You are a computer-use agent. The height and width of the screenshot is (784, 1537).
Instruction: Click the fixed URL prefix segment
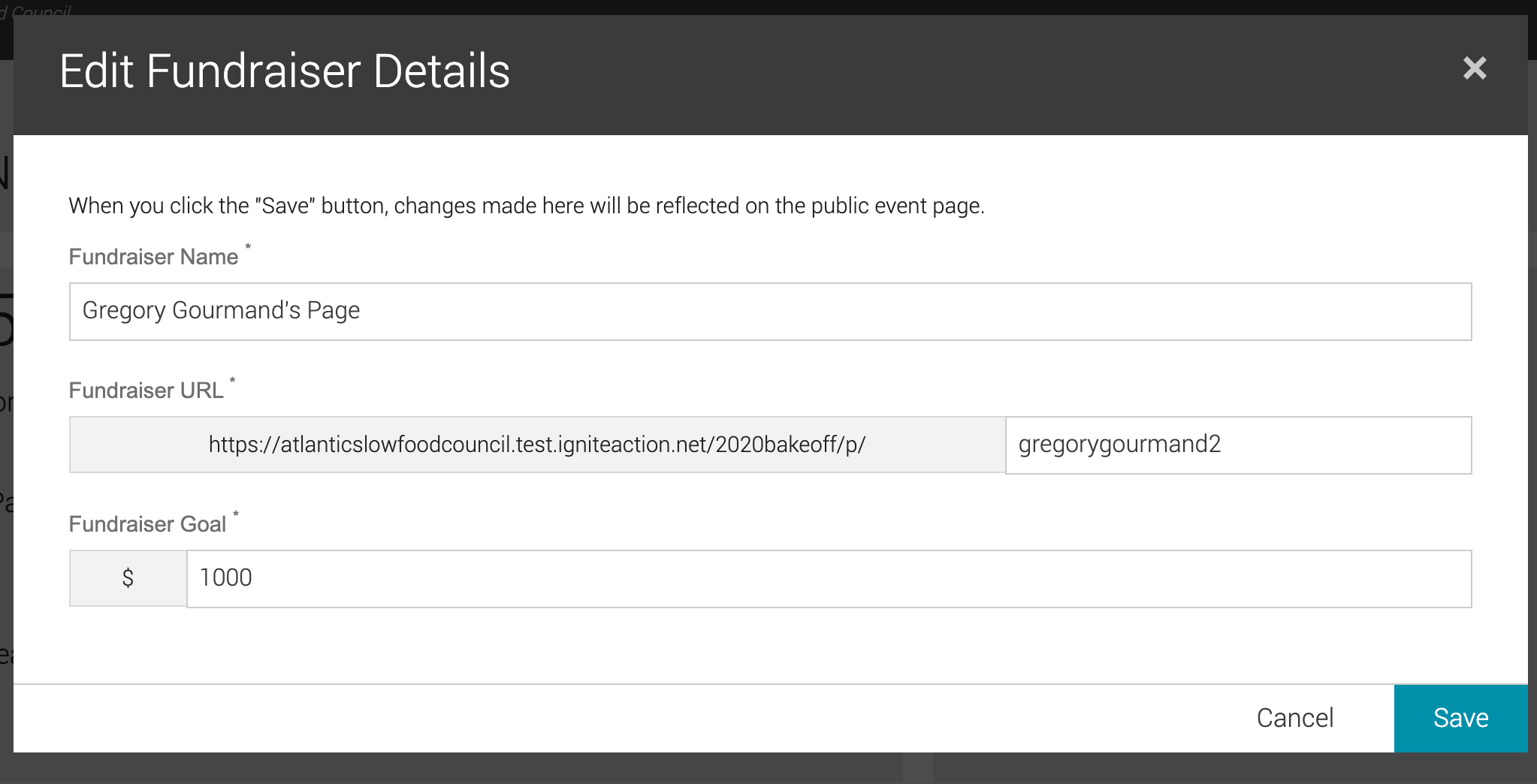[x=536, y=445]
